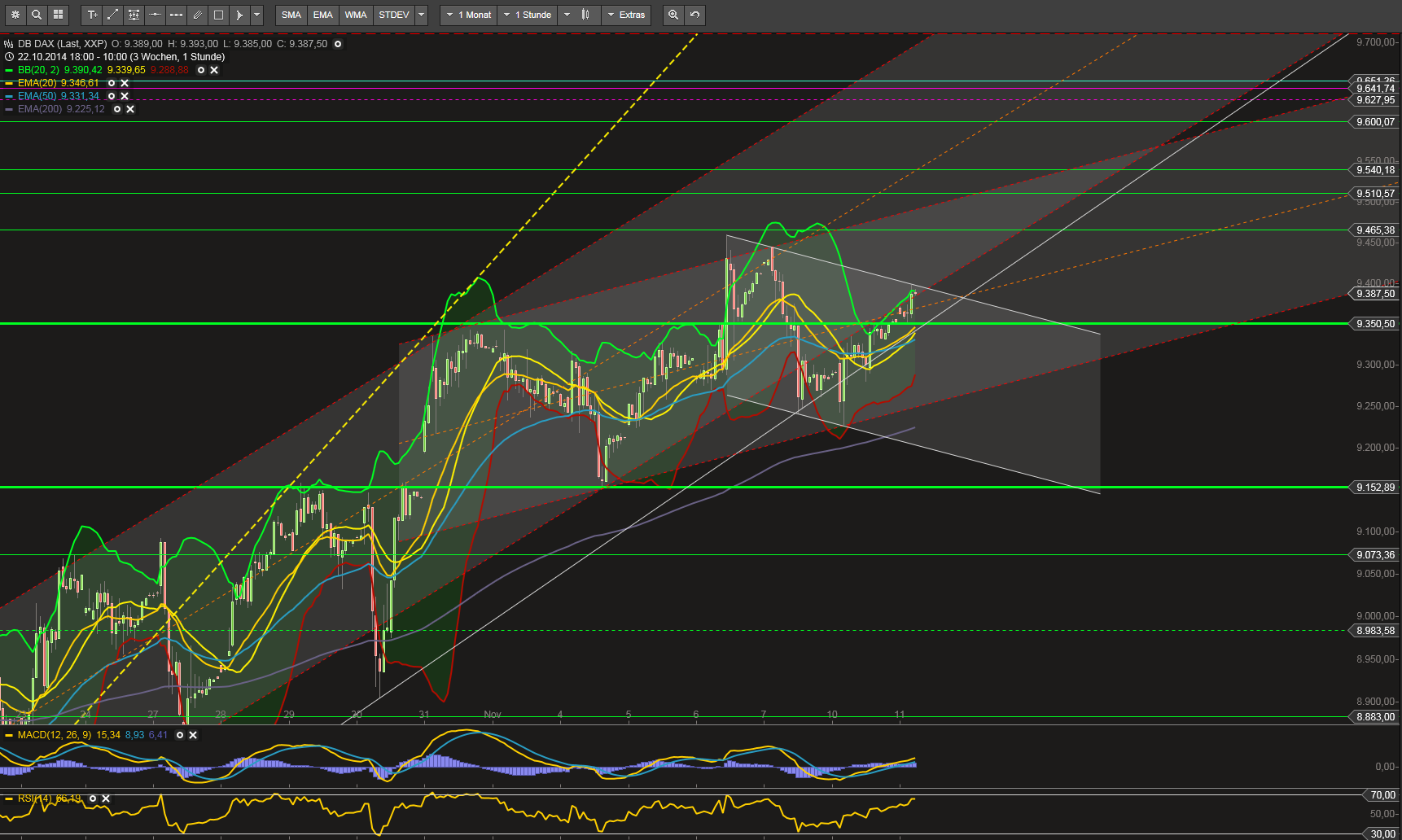Expand the drawing tools dropdown arrow

(x=257, y=15)
